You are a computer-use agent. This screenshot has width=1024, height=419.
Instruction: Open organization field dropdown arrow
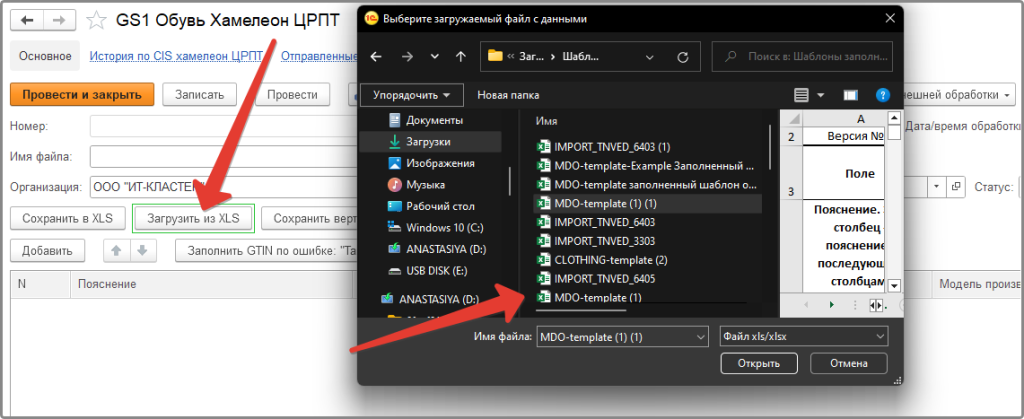938,187
